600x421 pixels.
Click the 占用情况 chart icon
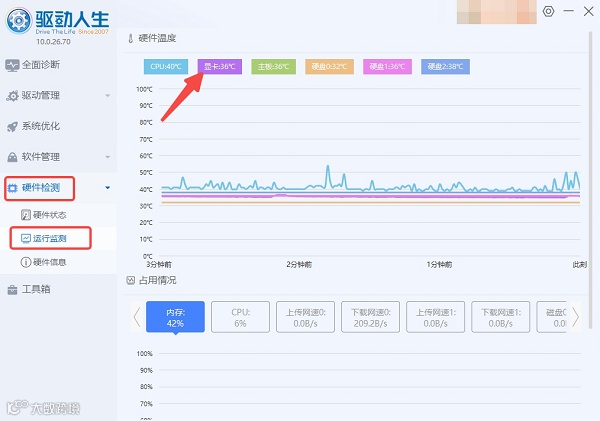(x=130, y=281)
